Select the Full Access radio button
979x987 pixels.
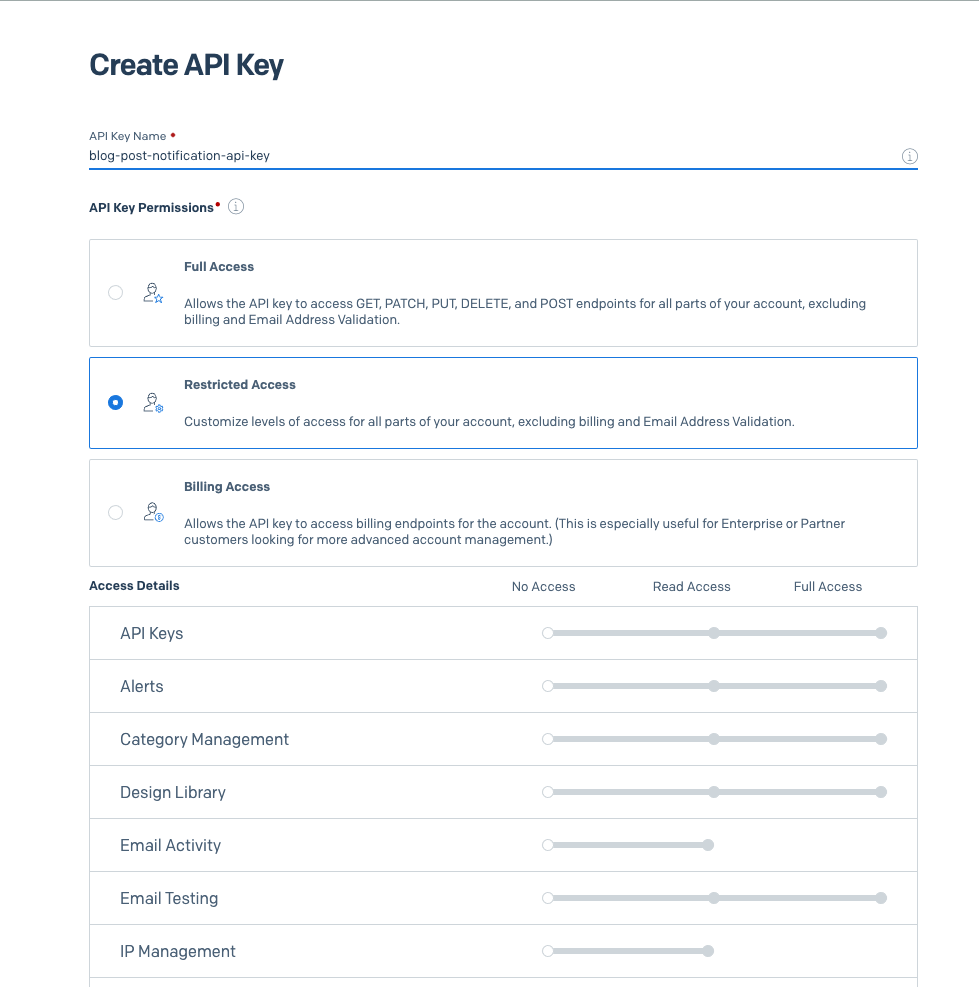(115, 293)
